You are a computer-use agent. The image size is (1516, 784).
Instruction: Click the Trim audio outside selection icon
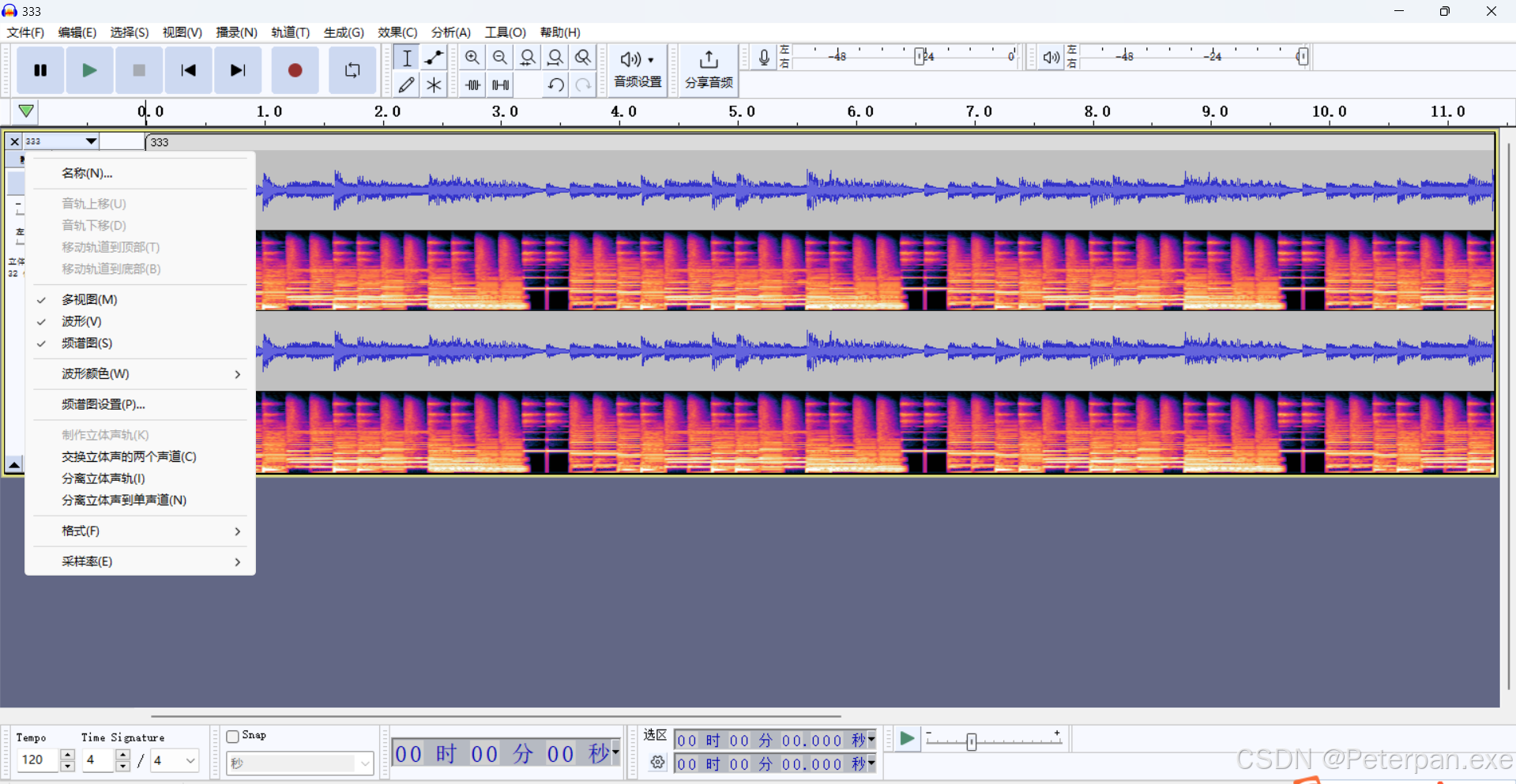tap(472, 84)
